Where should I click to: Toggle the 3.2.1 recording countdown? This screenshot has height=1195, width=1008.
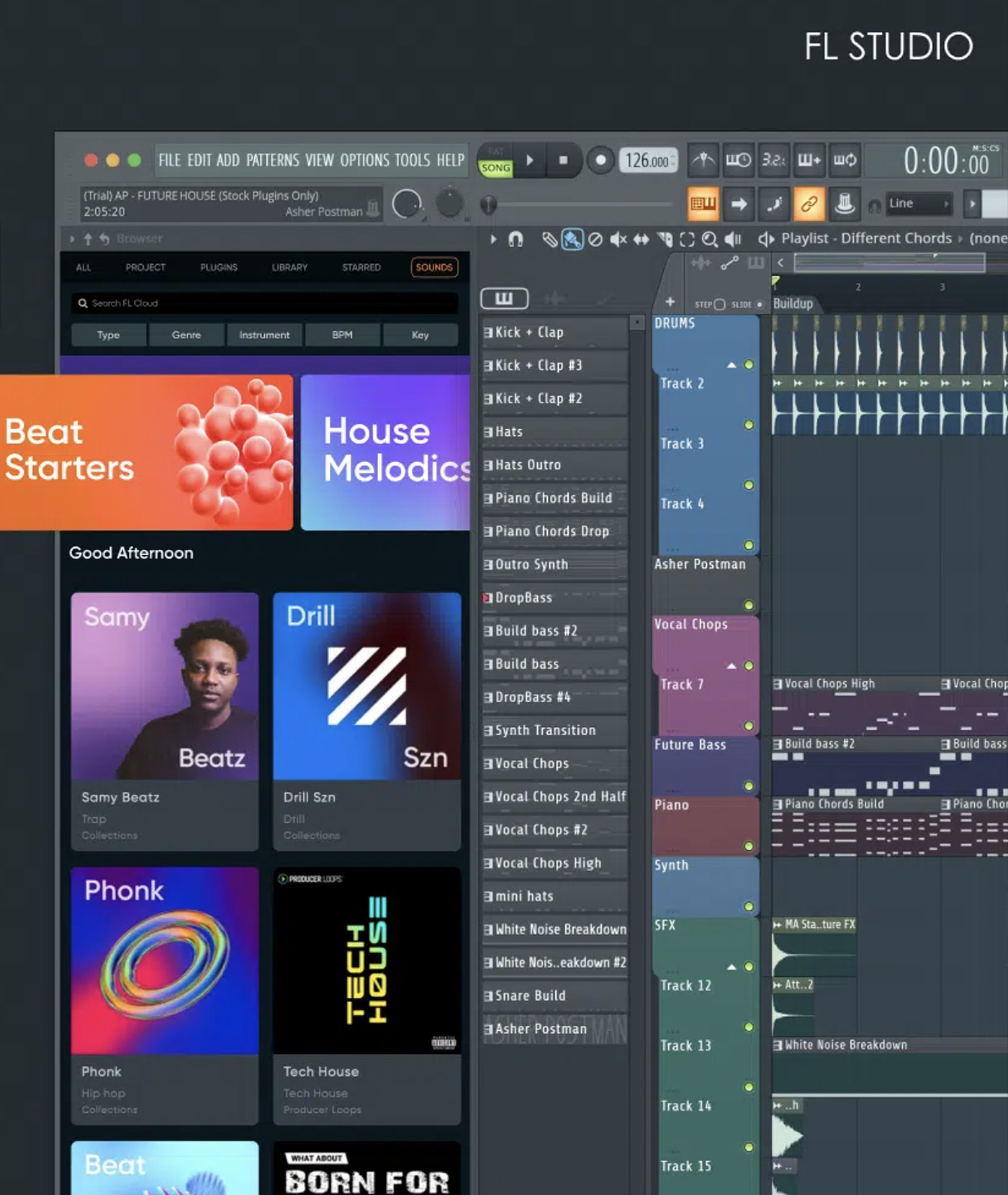click(x=774, y=160)
